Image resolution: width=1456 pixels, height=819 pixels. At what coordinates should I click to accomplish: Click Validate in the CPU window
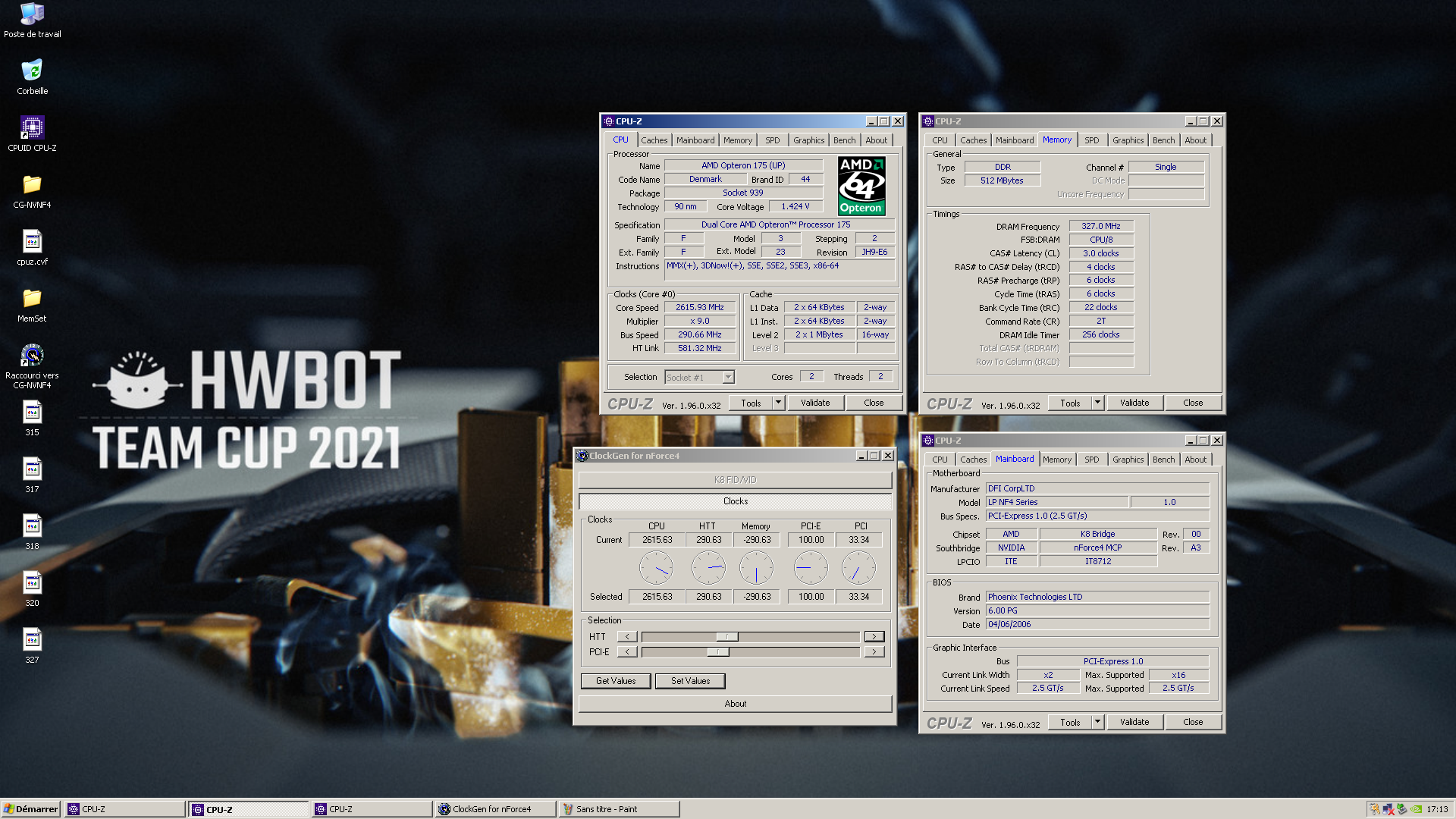(x=815, y=403)
